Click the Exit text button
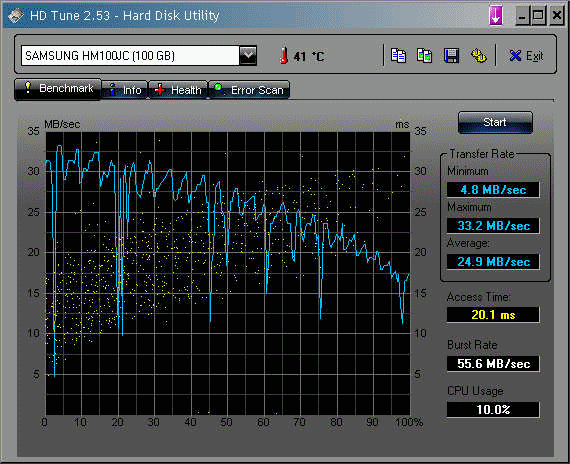 point(534,56)
